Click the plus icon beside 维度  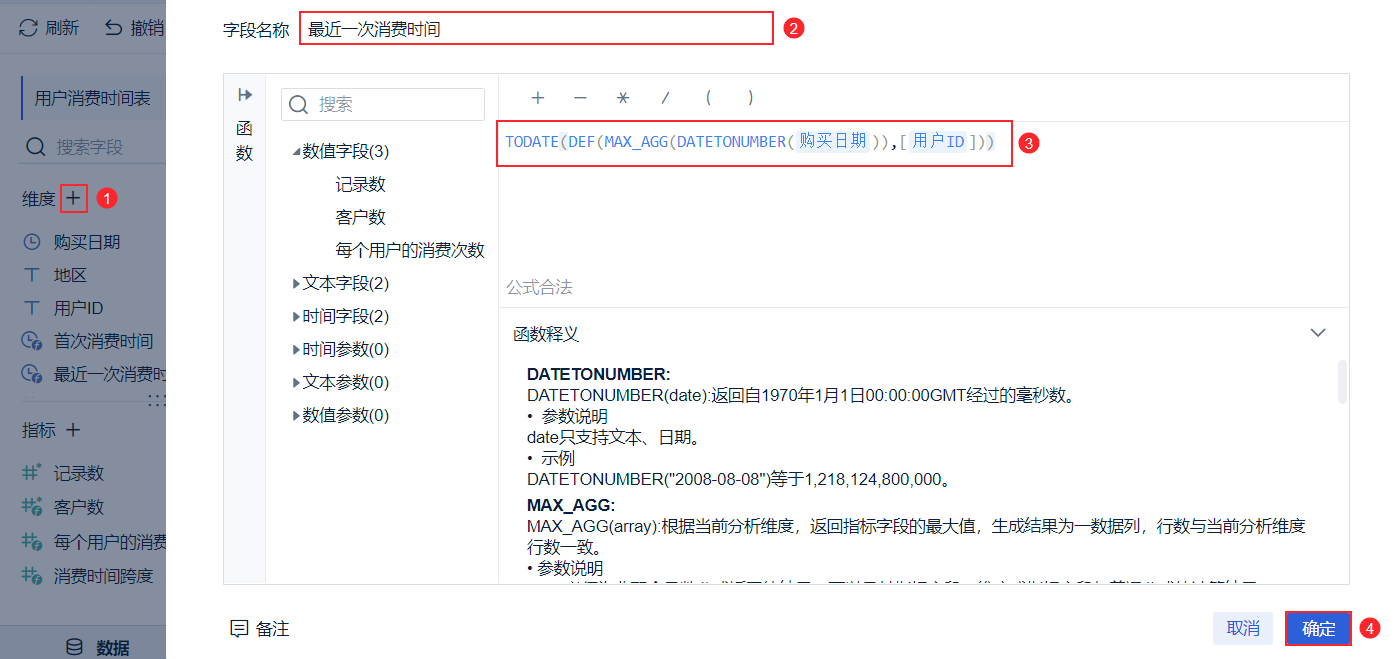(x=73, y=198)
